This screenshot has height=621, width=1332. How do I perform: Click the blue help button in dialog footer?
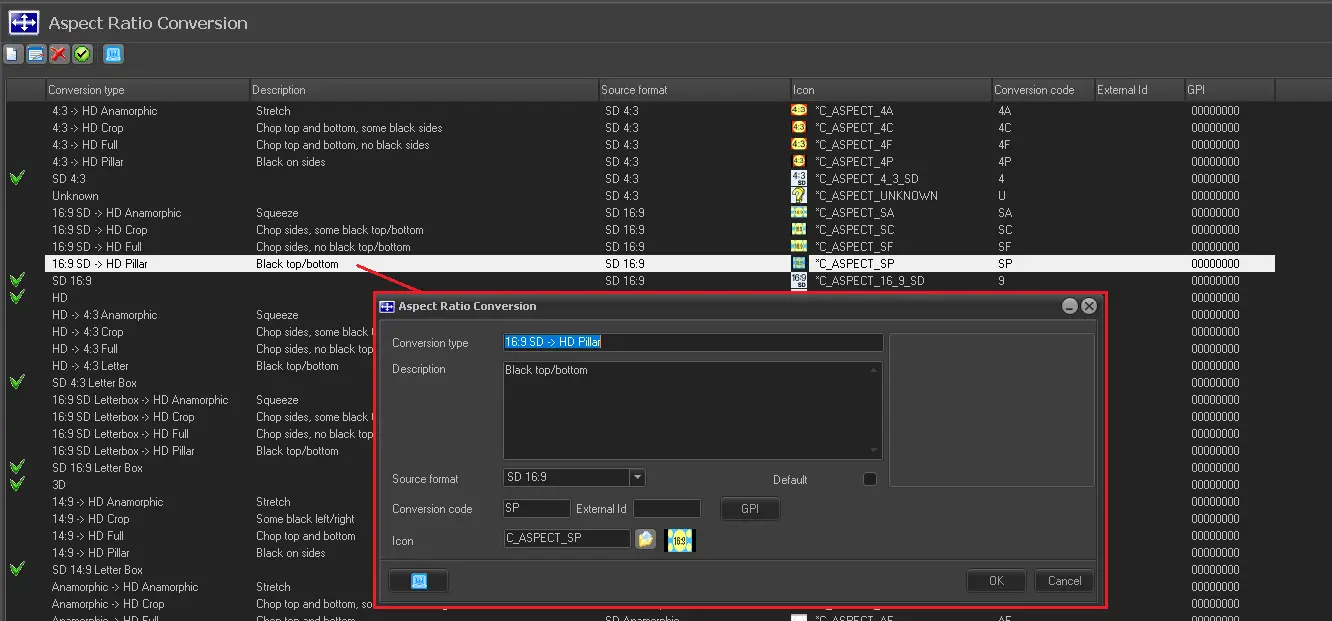pos(419,581)
